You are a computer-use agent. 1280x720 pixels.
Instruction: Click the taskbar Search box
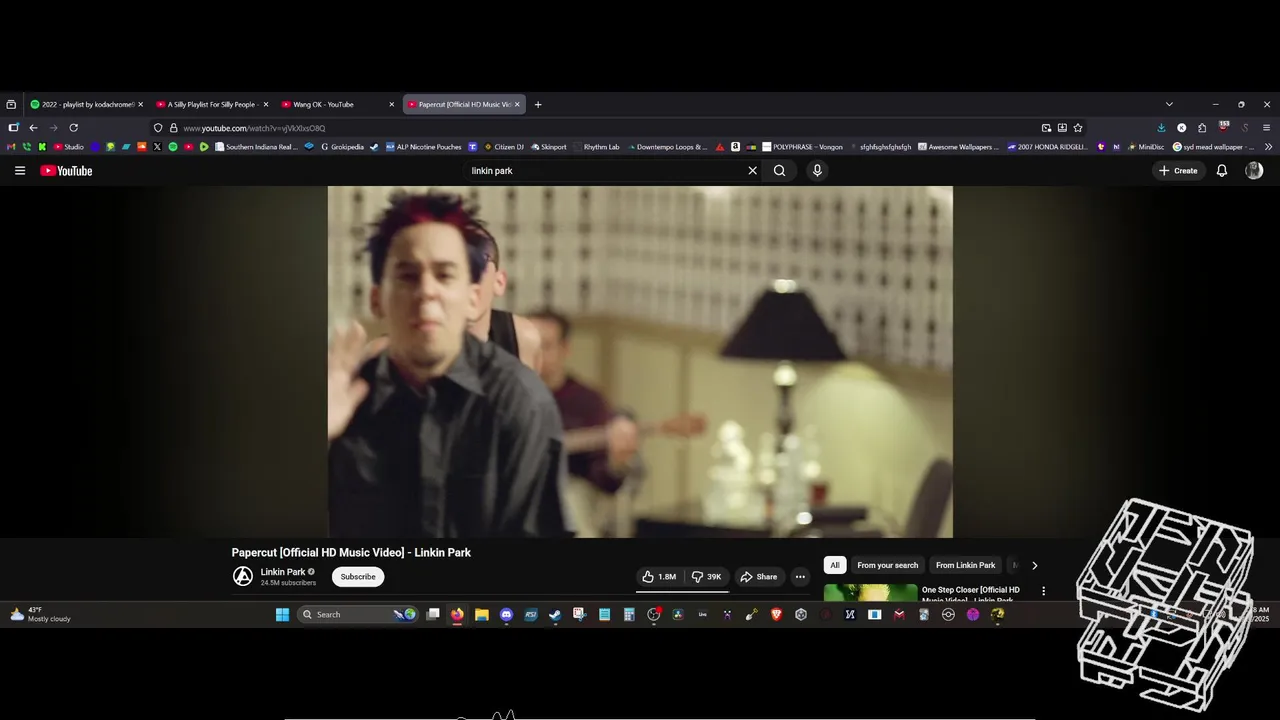click(357, 615)
